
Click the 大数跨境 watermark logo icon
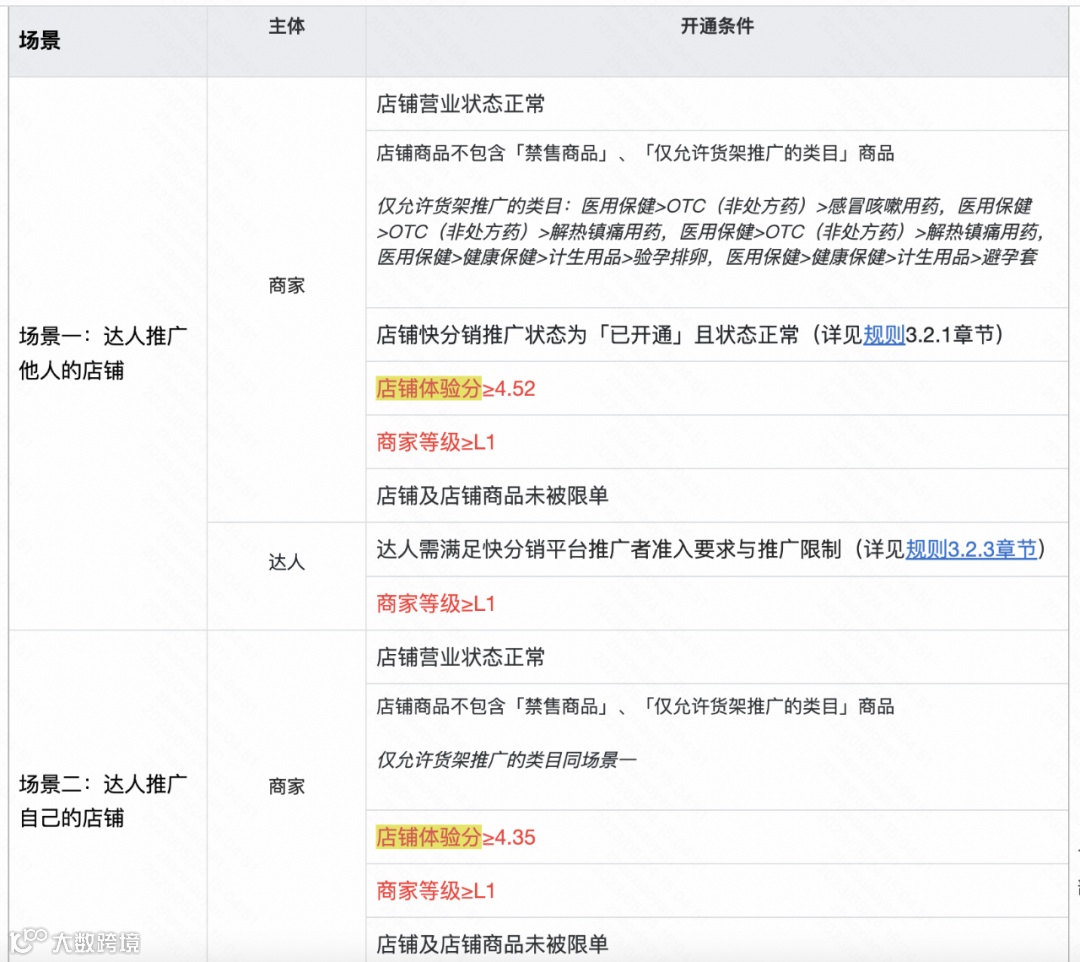coord(26,940)
